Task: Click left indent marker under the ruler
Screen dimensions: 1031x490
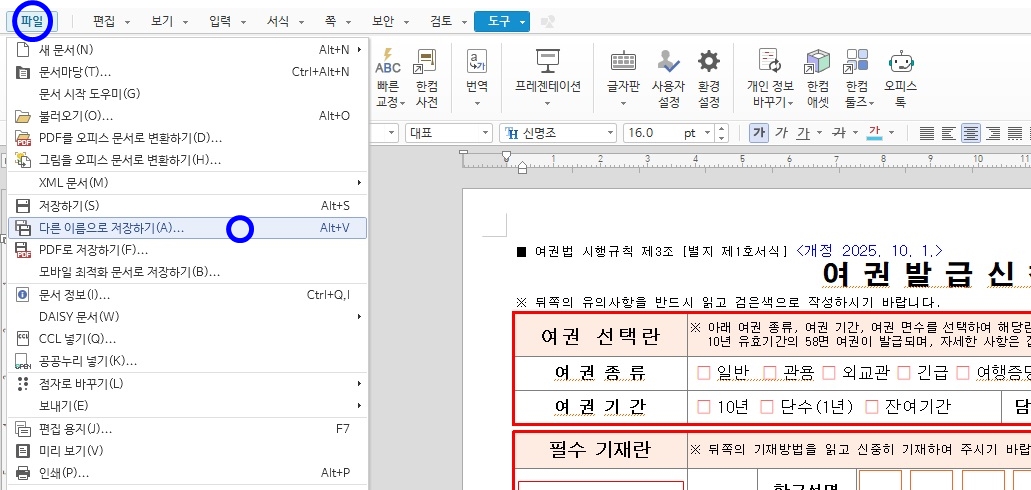Action: [x=522, y=169]
